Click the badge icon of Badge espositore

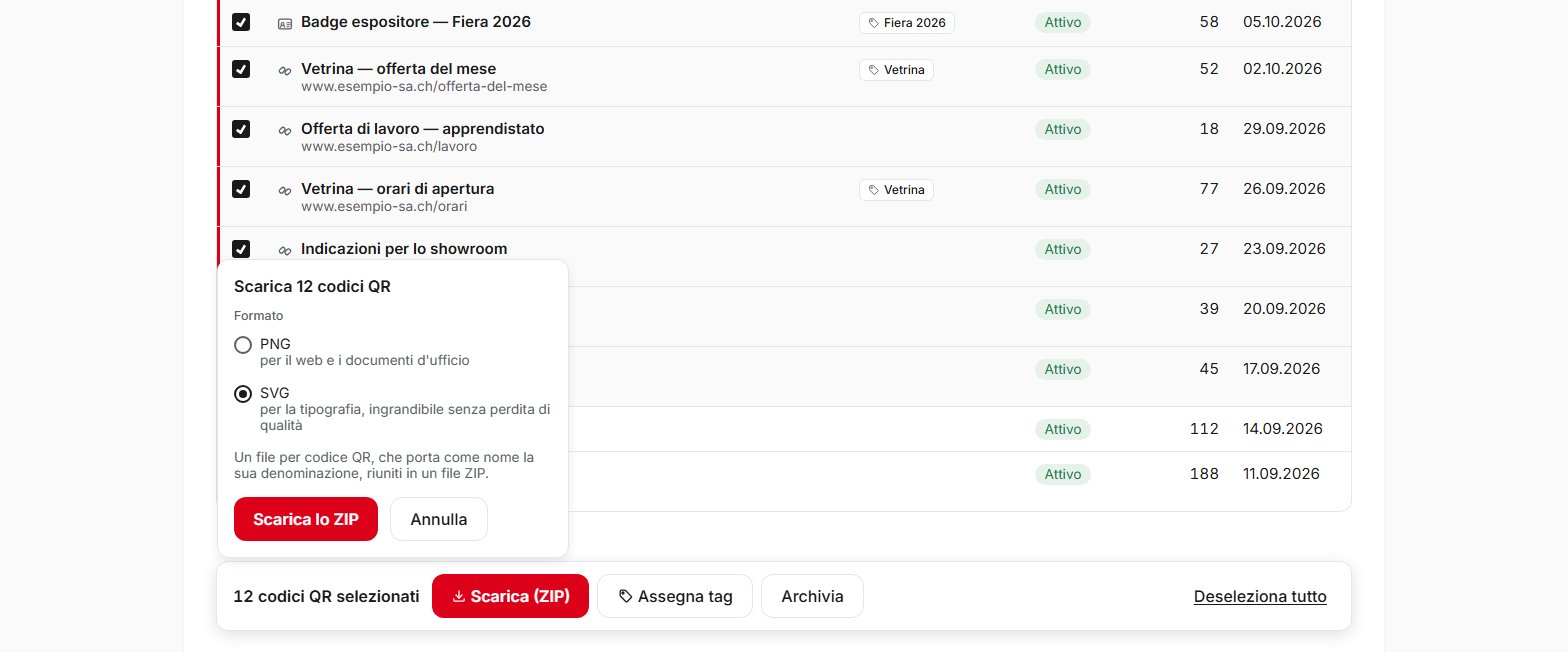coord(285,23)
